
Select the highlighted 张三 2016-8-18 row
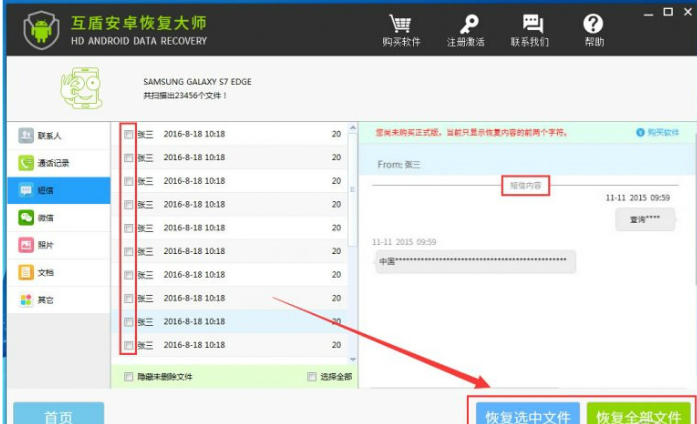(x=229, y=321)
